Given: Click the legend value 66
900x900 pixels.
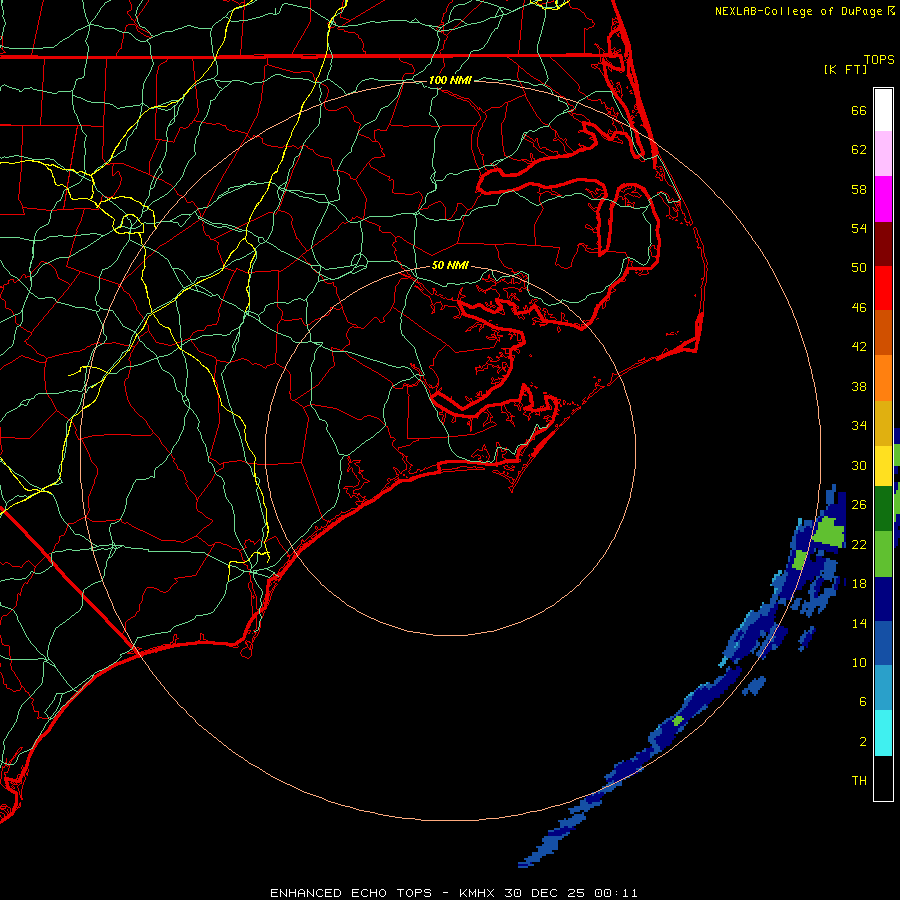Looking at the screenshot, I should (859, 110).
